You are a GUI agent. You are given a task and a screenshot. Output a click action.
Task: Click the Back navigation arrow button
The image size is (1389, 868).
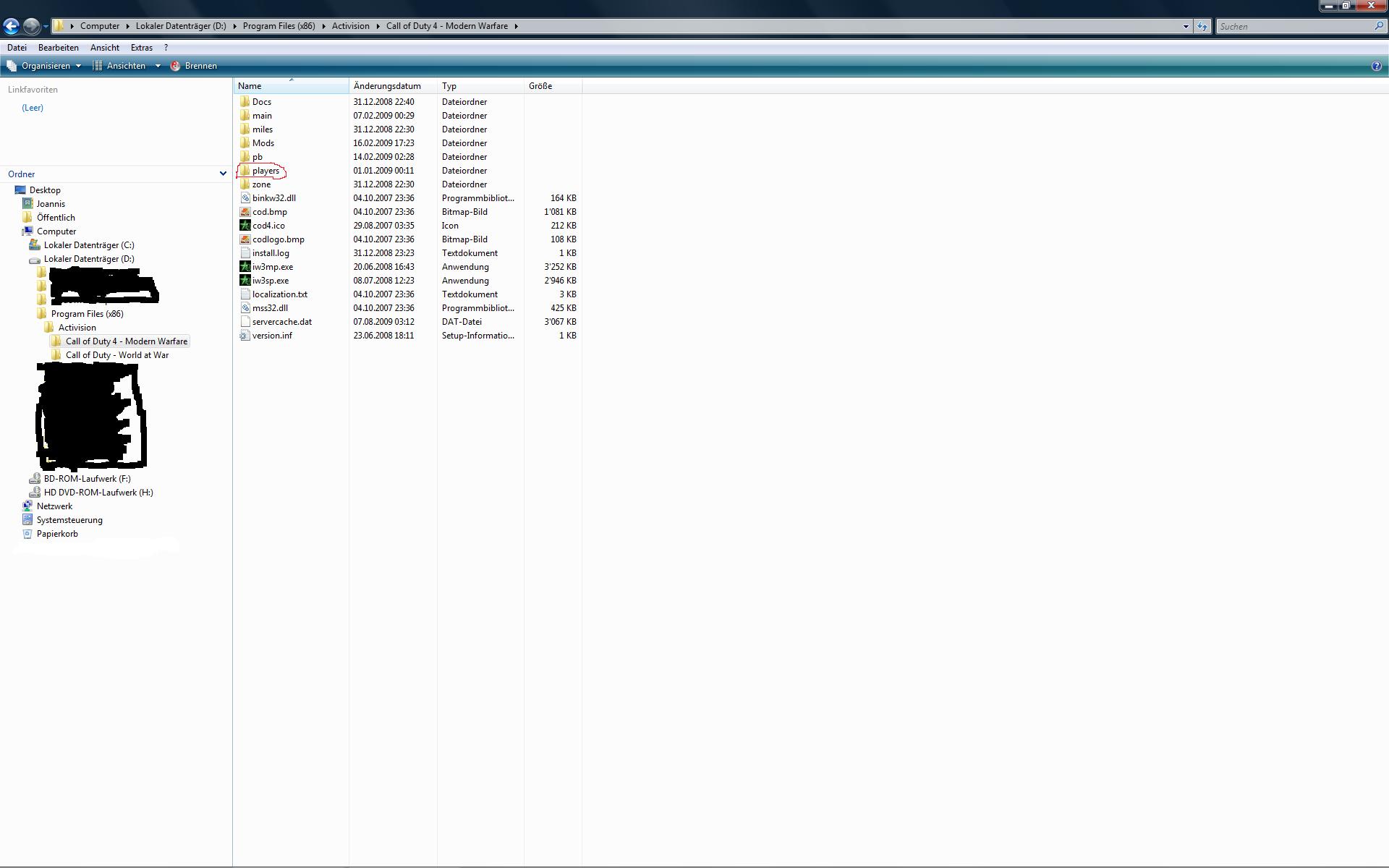point(11,26)
